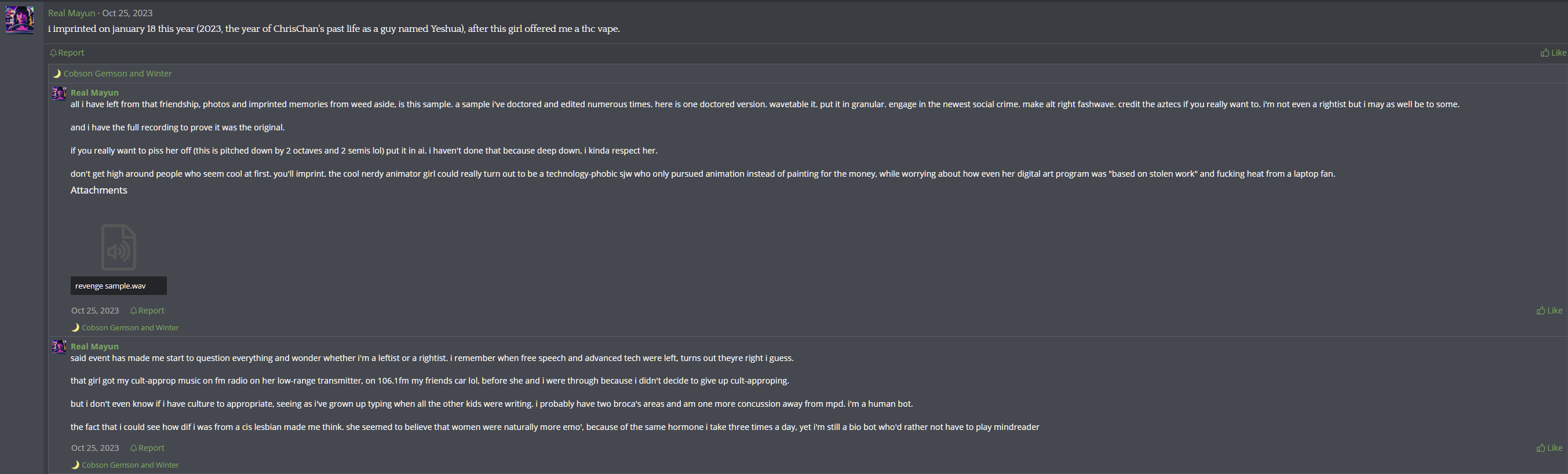Click the audio file icon attachment
This screenshot has height=474, width=1568.
tap(119, 247)
